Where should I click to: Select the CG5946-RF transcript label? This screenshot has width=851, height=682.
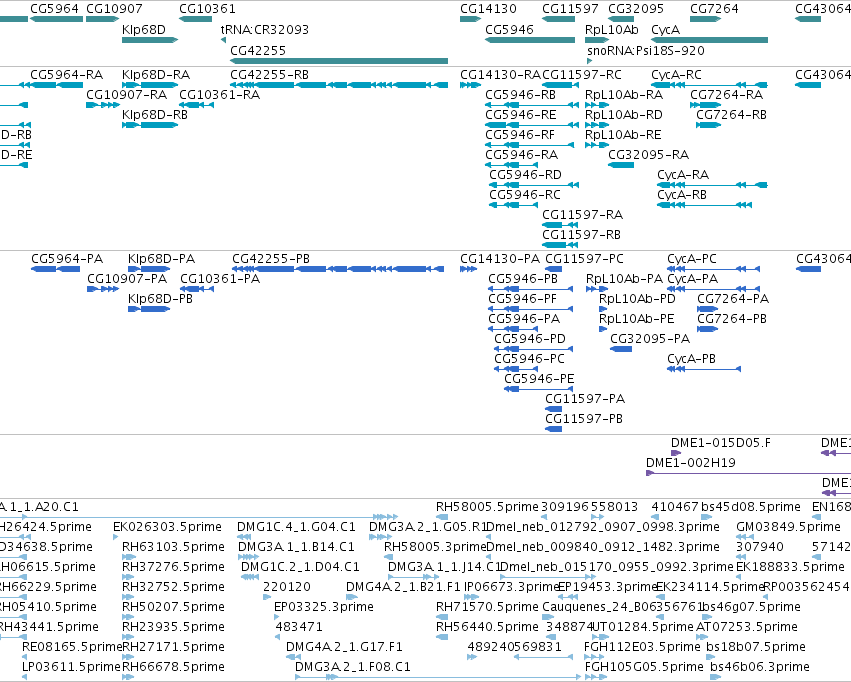pyautogui.click(x=520, y=135)
